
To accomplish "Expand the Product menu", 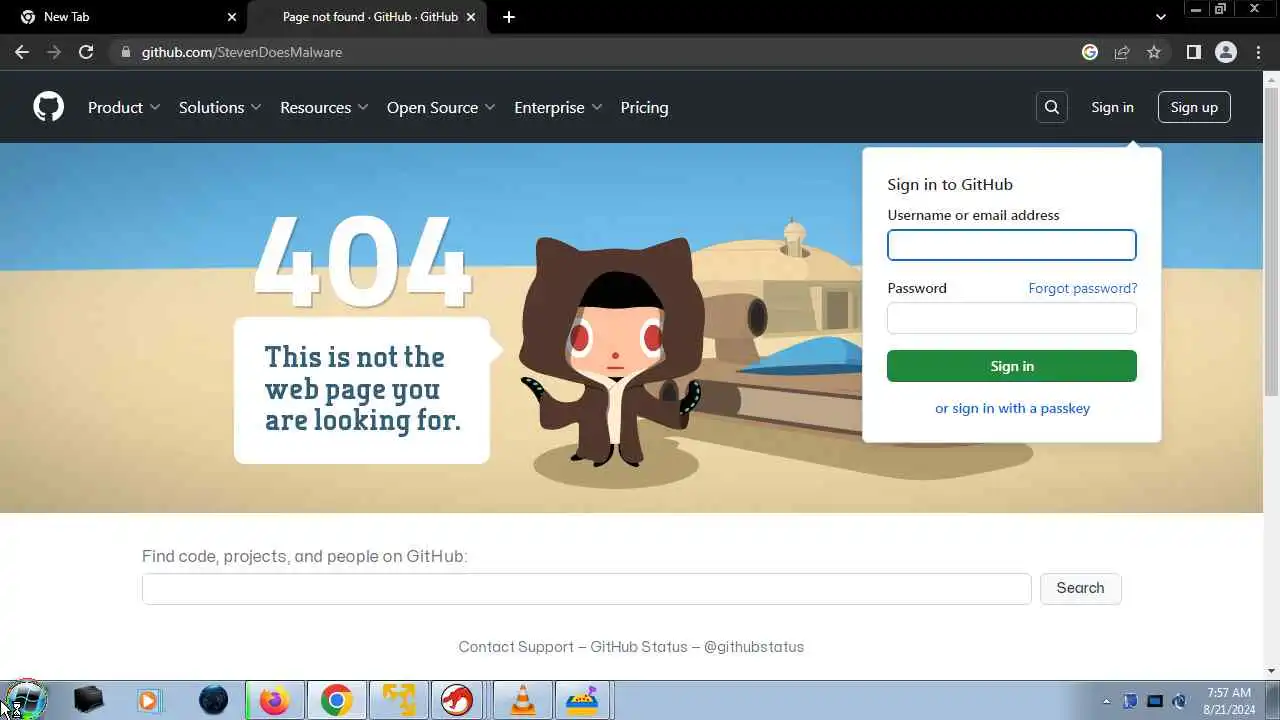I will pyautogui.click(x=124, y=107).
